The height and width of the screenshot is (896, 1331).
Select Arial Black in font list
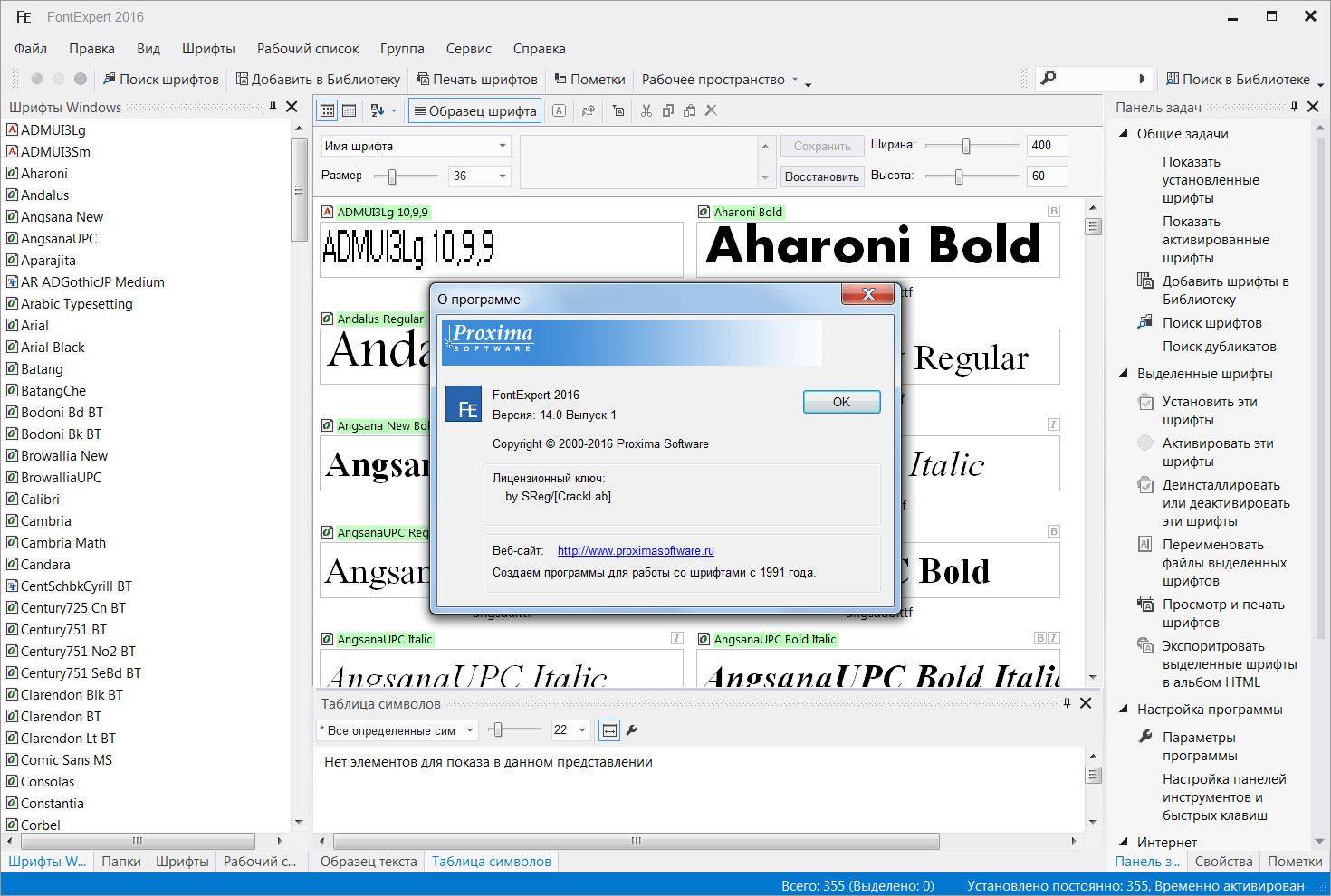(53, 347)
